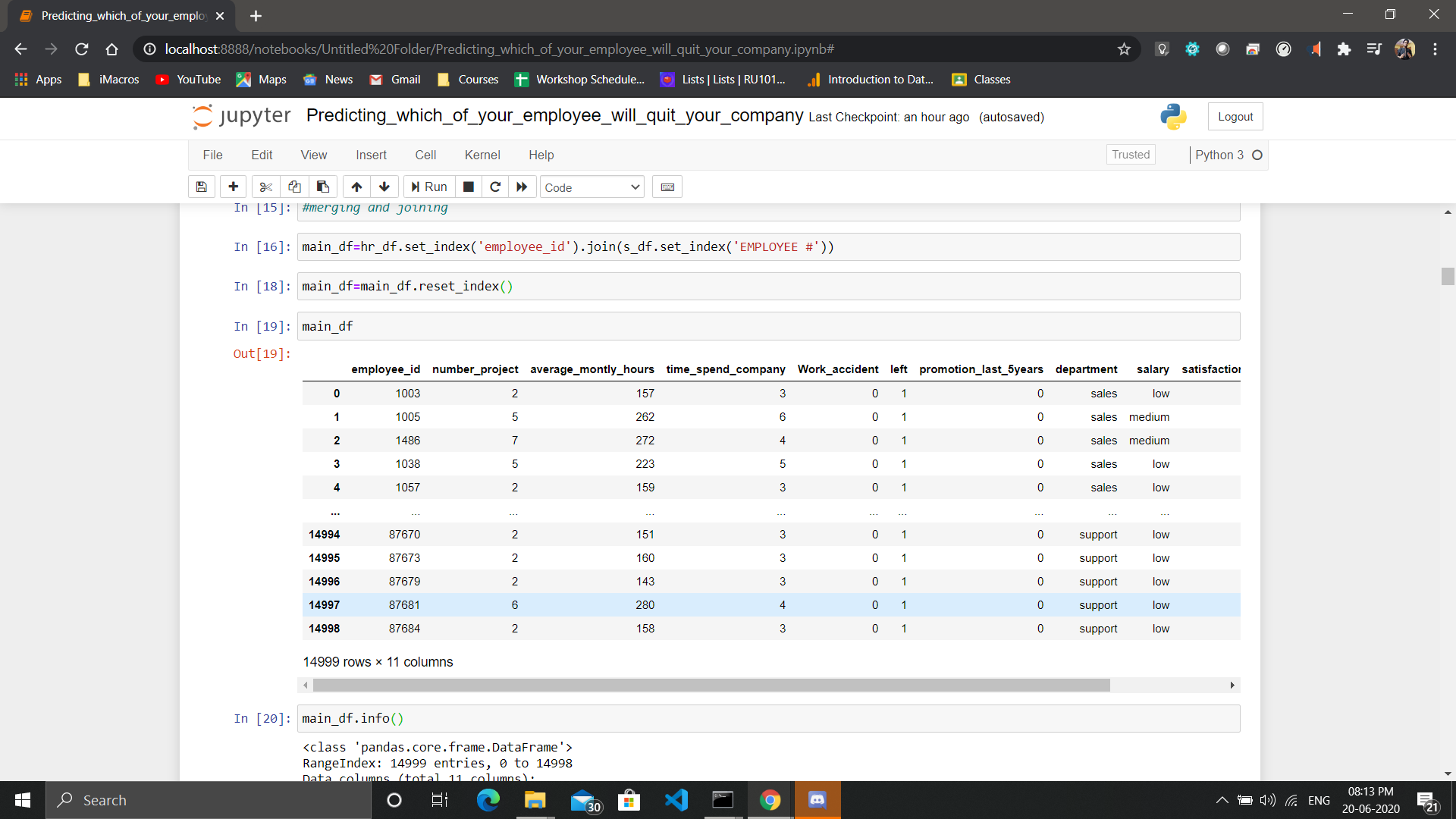This screenshot has height=819, width=1456.
Task: Restart kernel and run all icon
Action: [x=522, y=187]
